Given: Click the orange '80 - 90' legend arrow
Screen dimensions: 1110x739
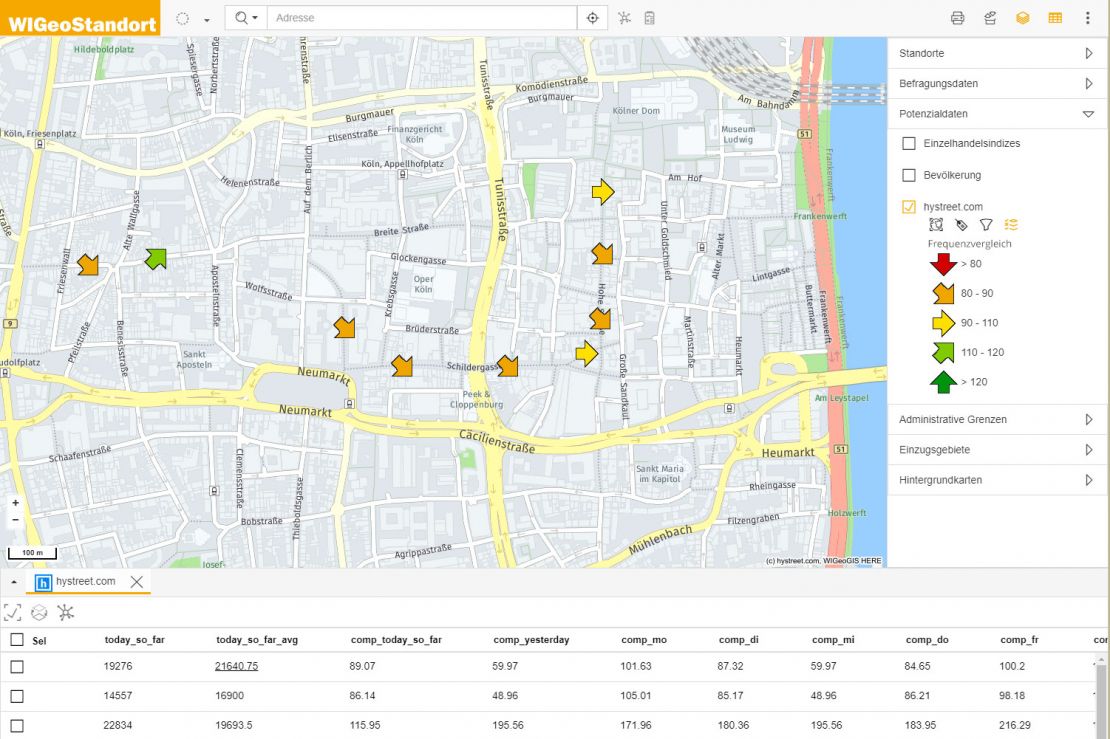Looking at the screenshot, I should click(944, 293).
